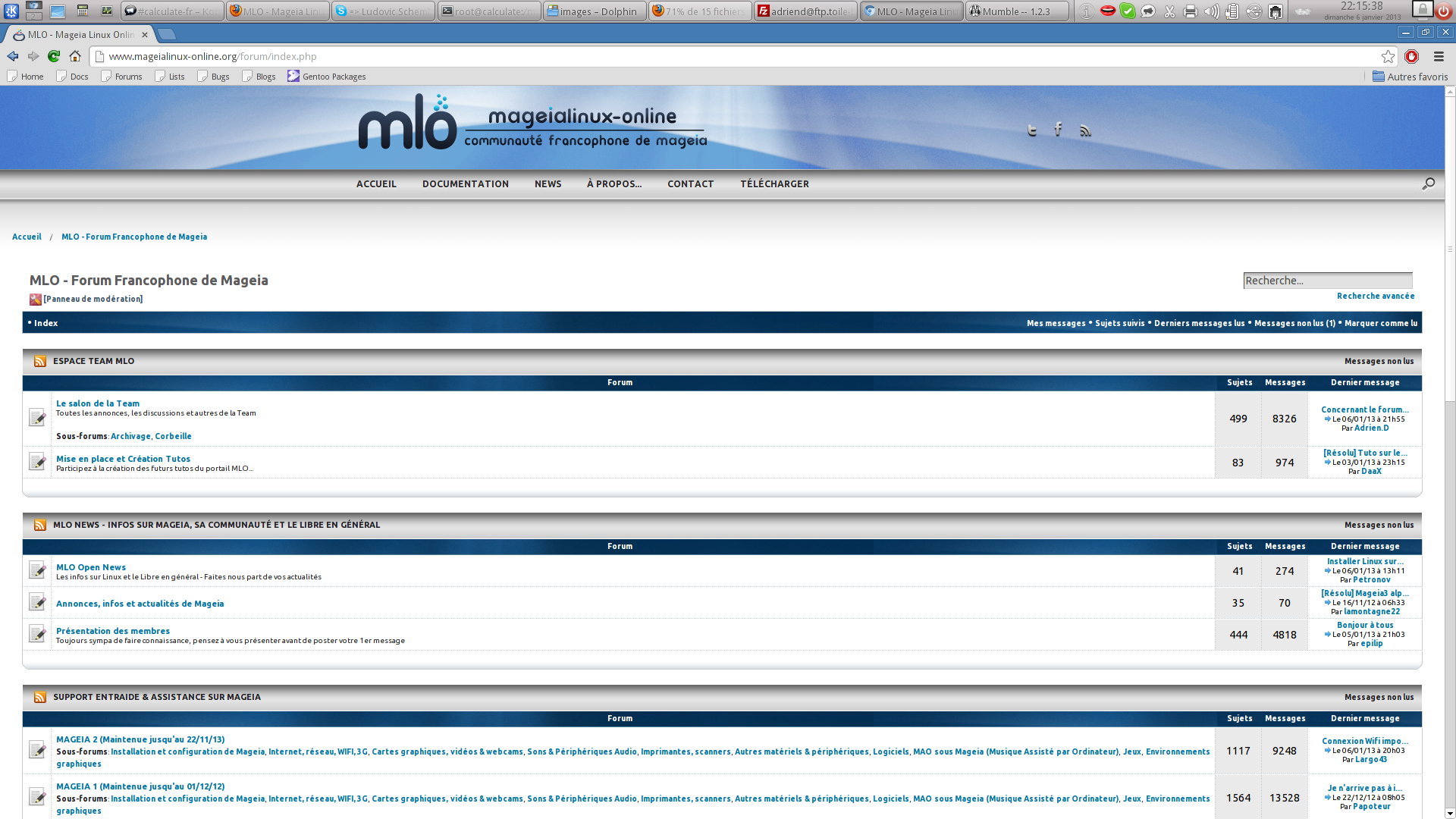Image resolution: width=1456 pixels, height=819 pixels.
Task: Switch to the FileZilla adriend@ftp window
Action: [806, 11]
